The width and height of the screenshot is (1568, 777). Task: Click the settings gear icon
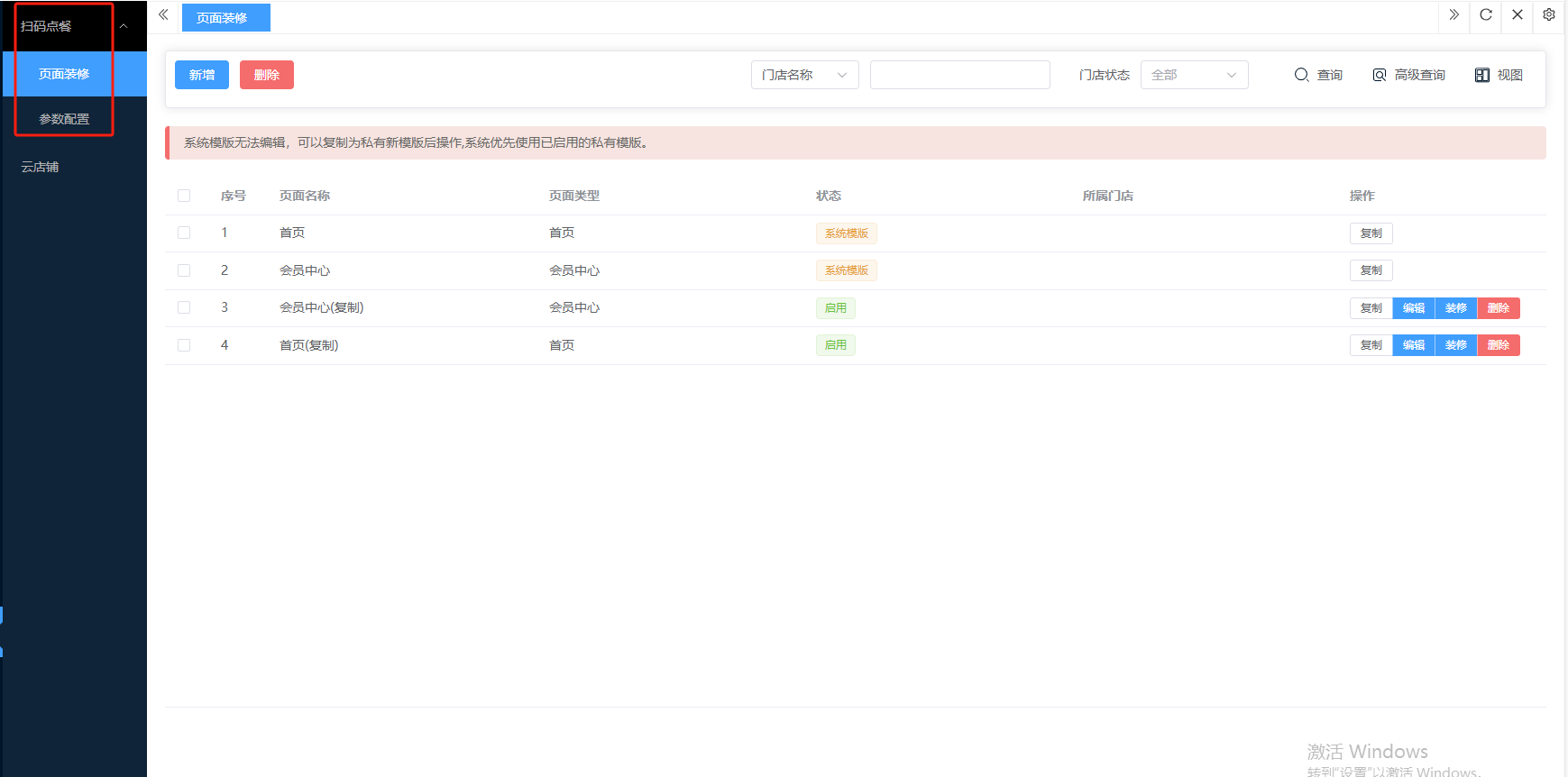[1549, 15]
